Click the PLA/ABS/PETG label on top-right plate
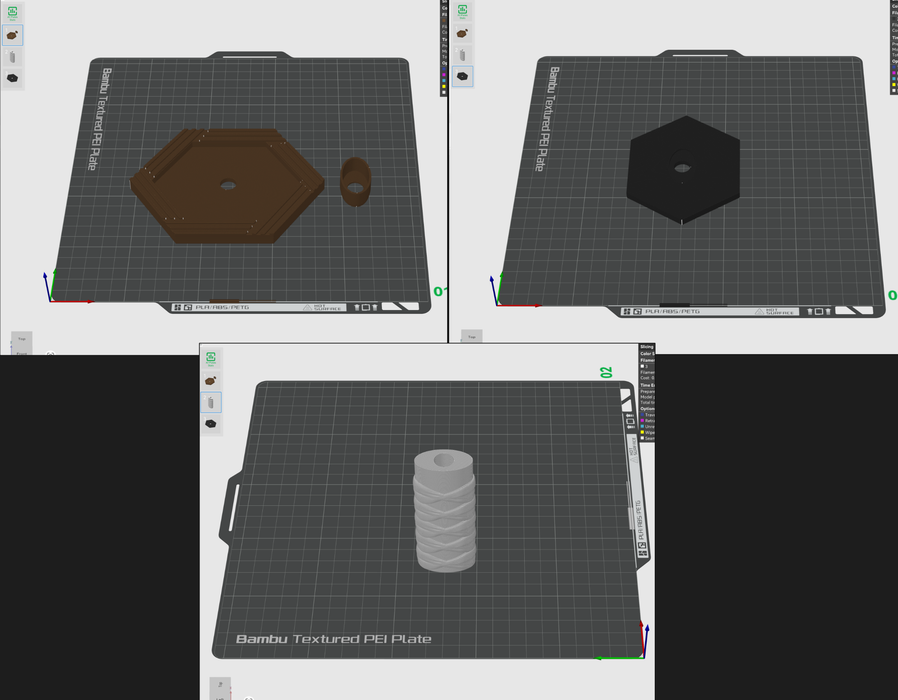This screenshot has height=700, width=898. tap(674, 312)
